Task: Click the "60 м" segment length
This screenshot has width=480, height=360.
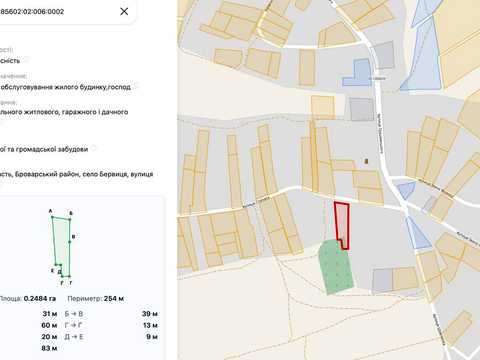Action: pos(49,325)
